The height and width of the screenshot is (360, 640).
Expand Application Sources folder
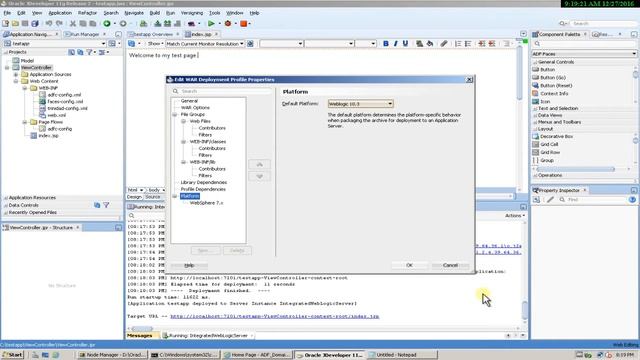click(16, 75)
